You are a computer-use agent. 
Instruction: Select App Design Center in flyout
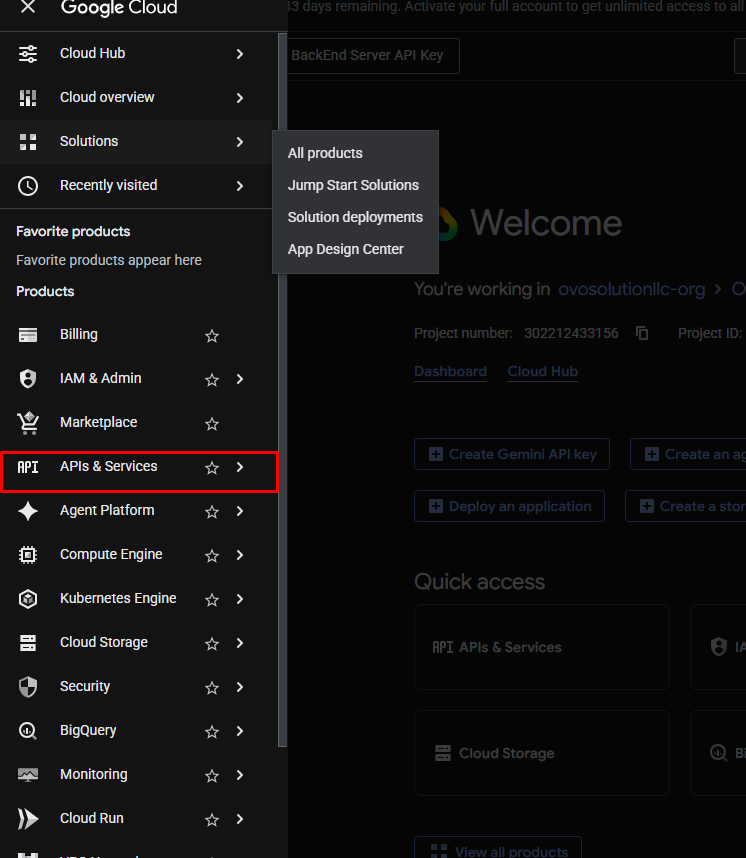tap(355, 249)
